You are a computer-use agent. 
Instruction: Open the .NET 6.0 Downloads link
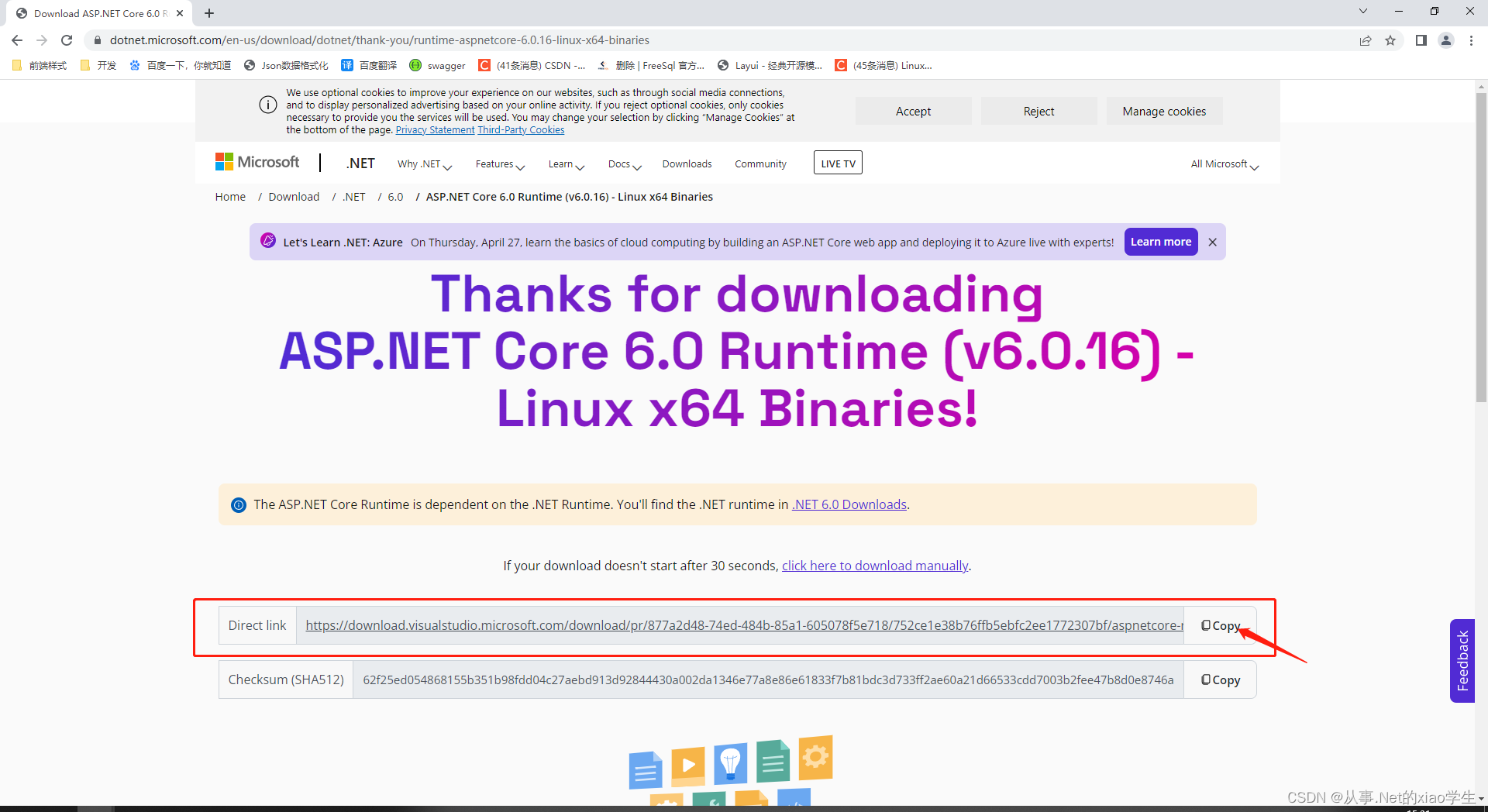849,504
